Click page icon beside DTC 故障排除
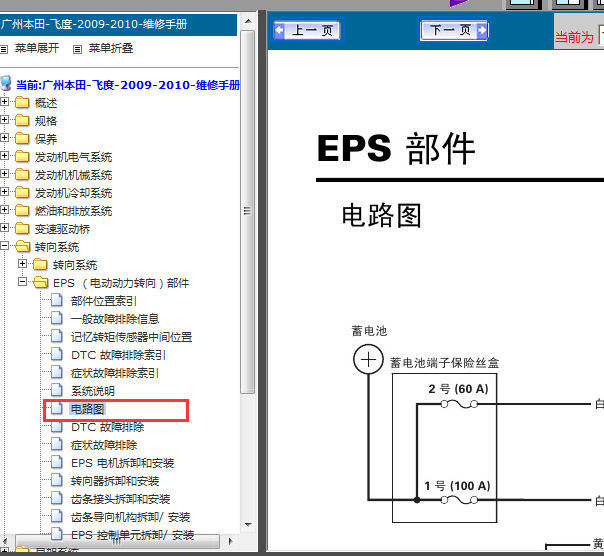This screenshot has height=556, width=604. 57,427
